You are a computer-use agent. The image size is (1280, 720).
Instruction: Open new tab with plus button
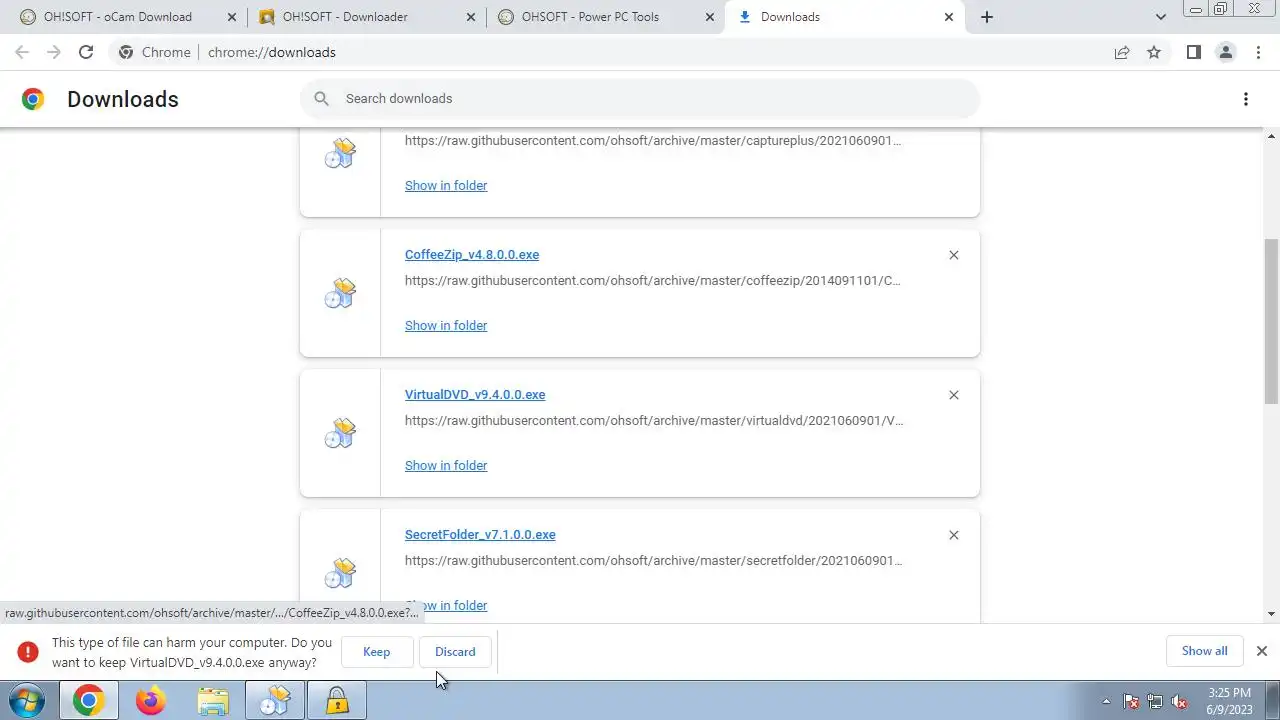[x=987, y=17]
